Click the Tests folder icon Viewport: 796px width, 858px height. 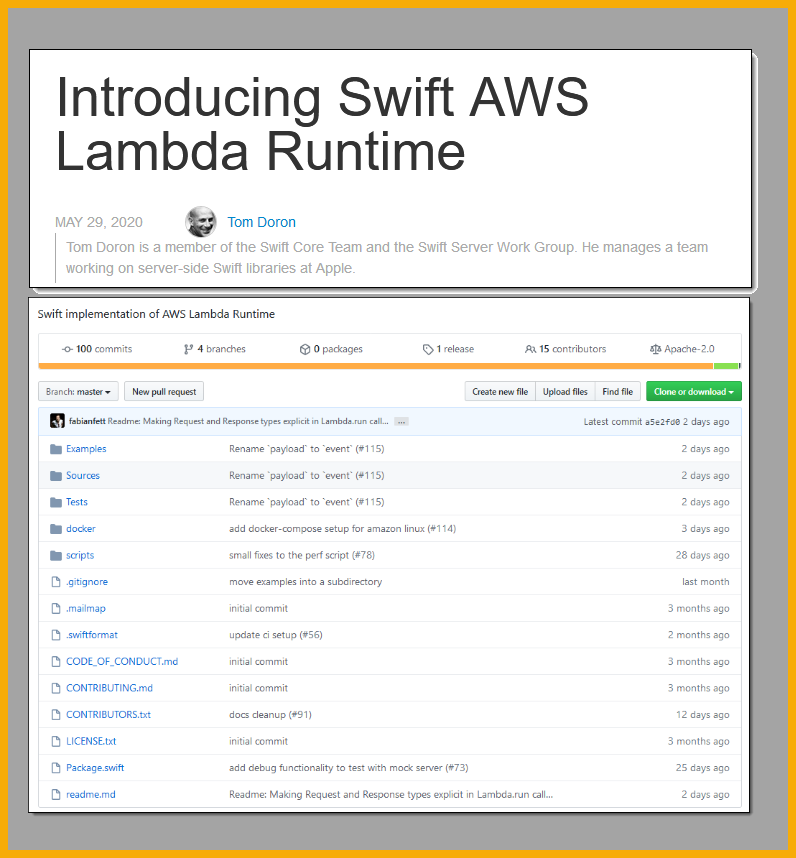(x=56, y=502)
